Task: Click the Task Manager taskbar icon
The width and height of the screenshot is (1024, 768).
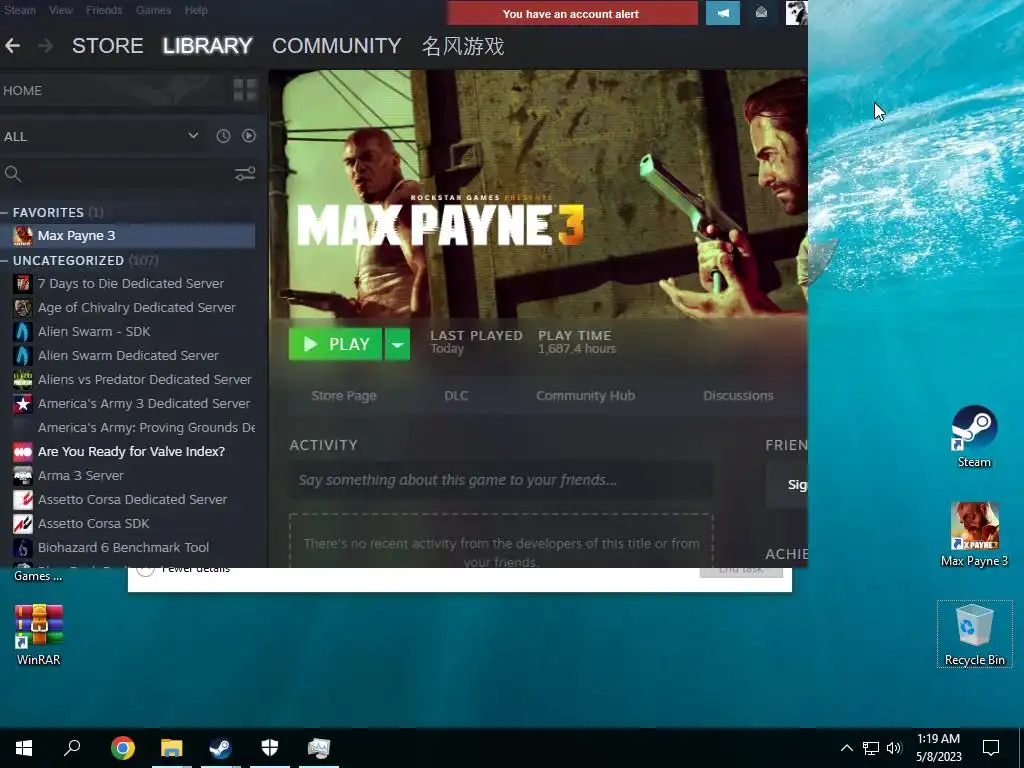Action: 319,748
